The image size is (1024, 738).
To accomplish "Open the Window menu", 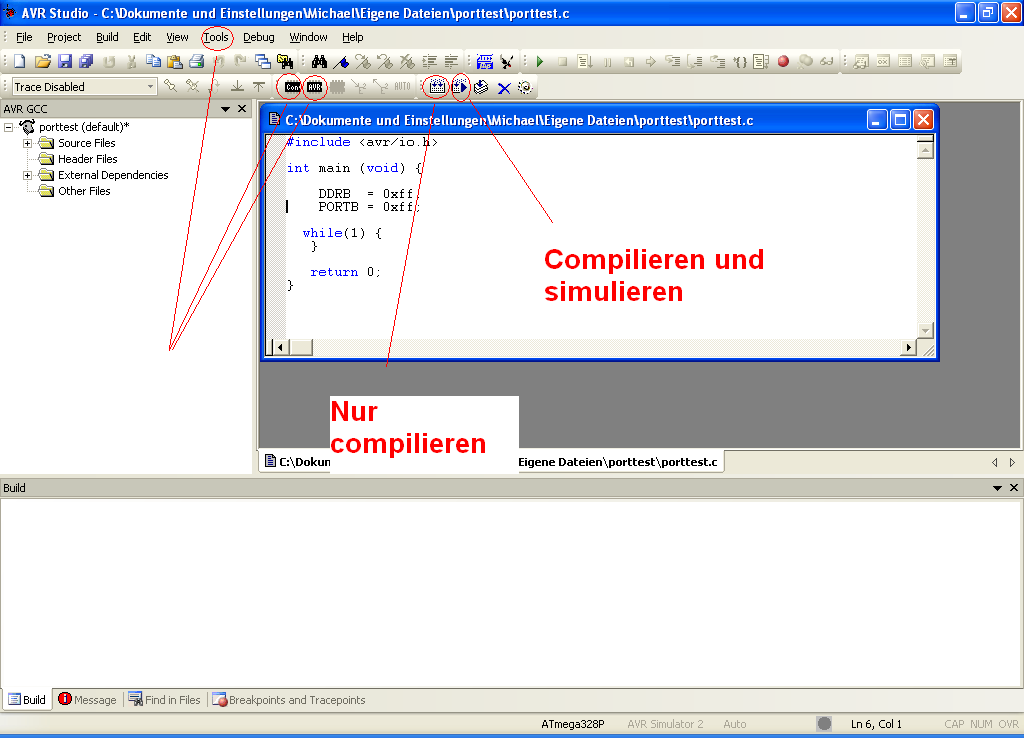I will [x=308, y=37].
